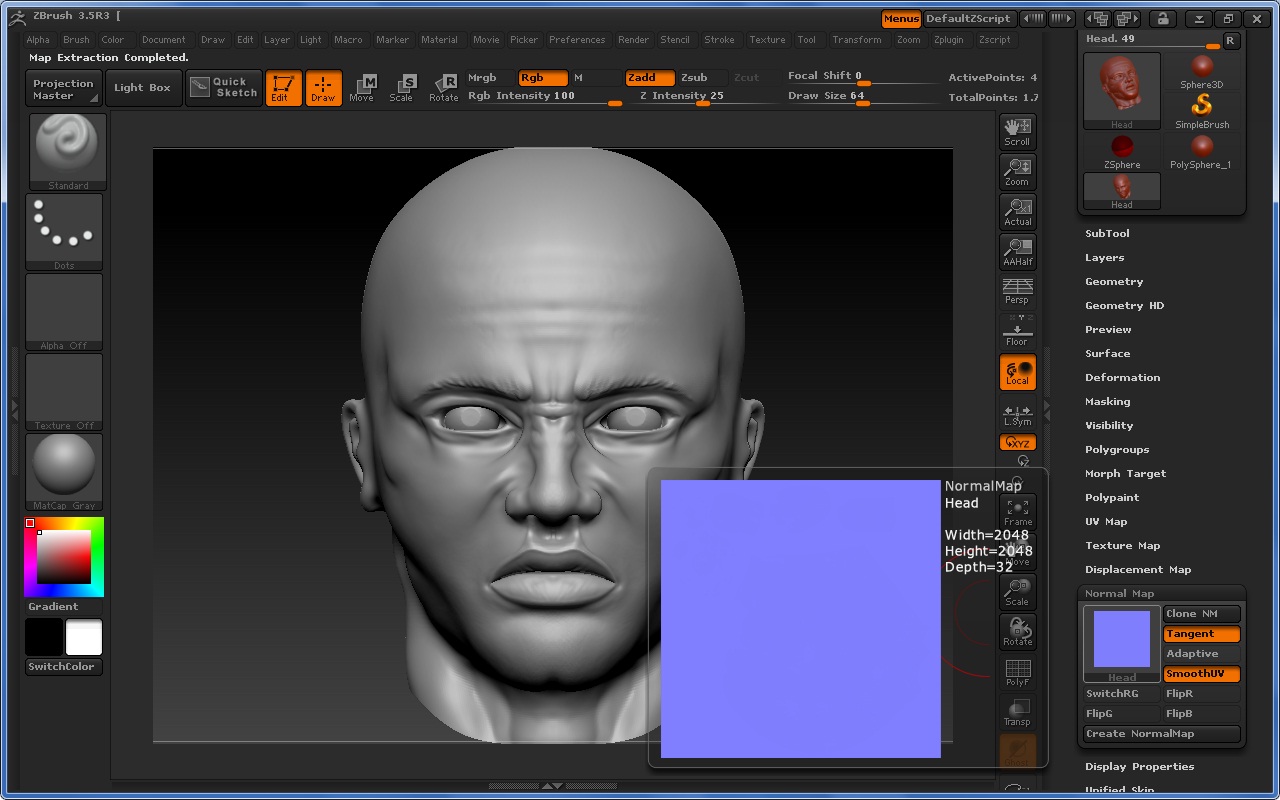1280x800 pixels.
Task: Click the Scroll canvas icon
Action: (x=1017, y=132)
